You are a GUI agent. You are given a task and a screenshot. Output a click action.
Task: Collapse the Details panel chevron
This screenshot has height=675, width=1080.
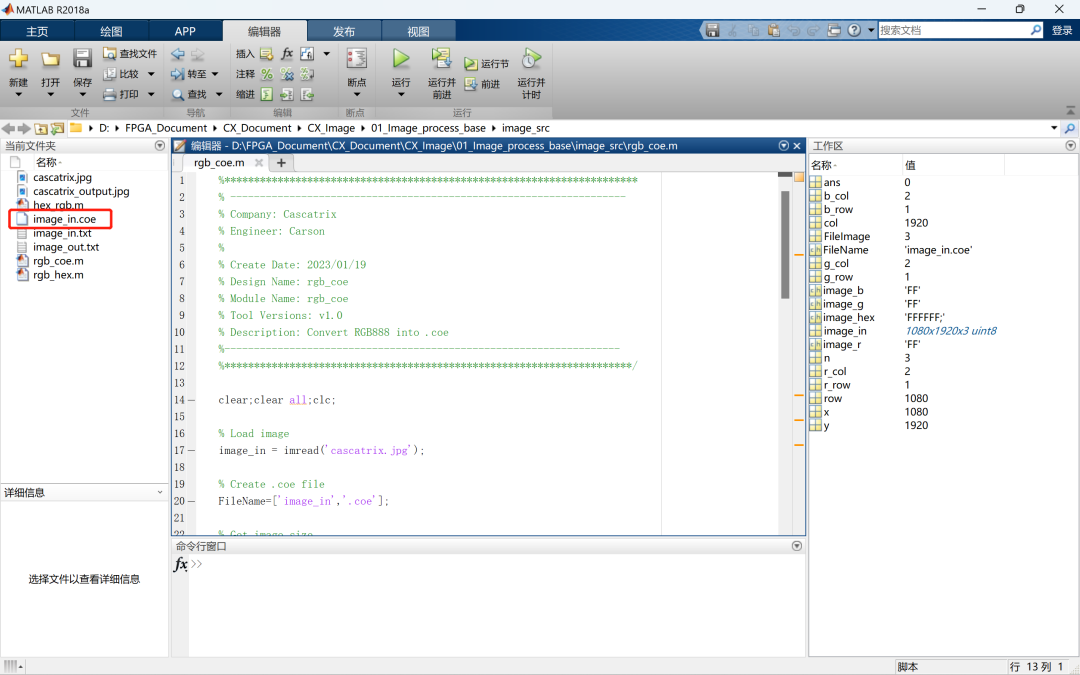(160, 492)
